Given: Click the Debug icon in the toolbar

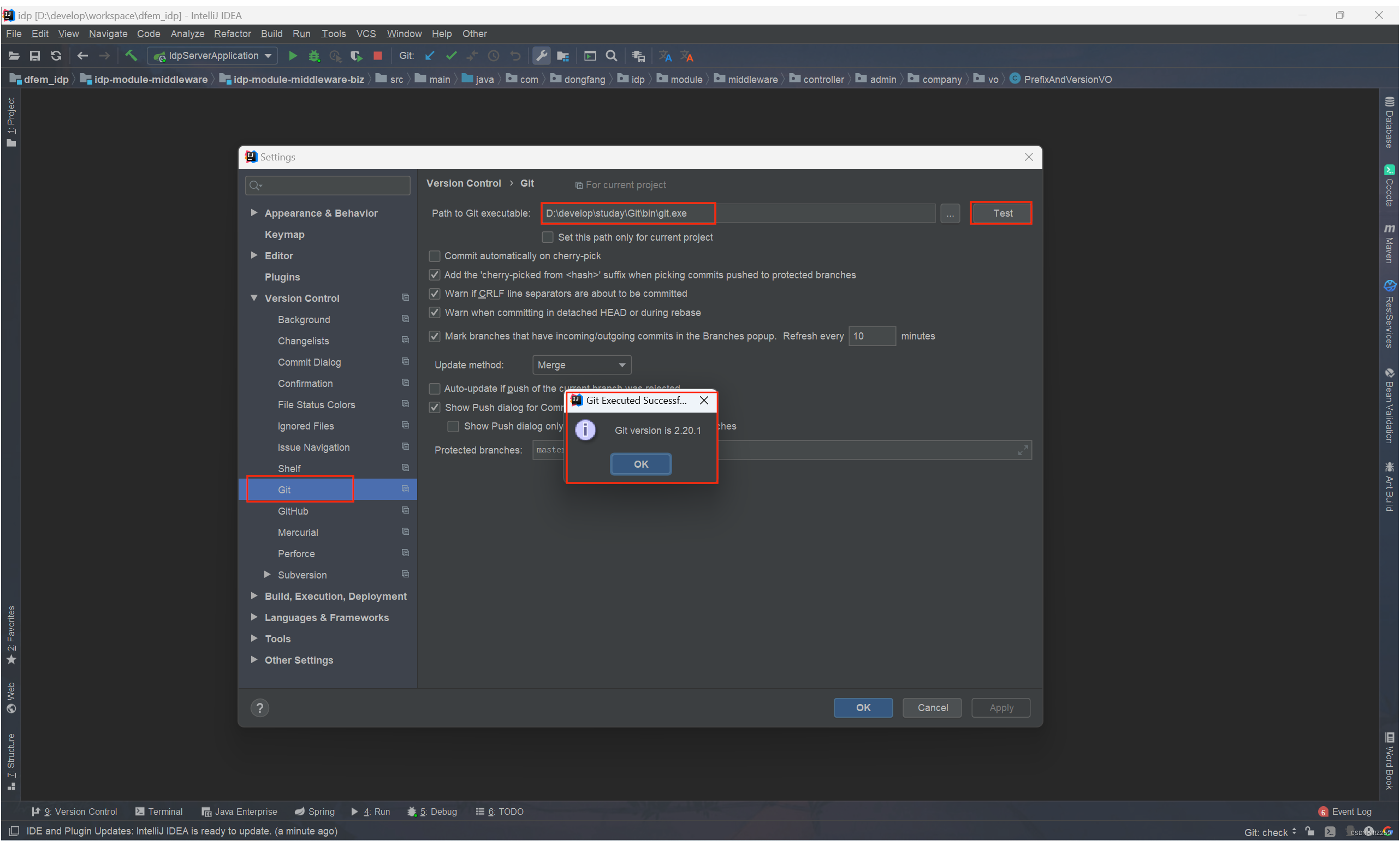Looking at the screenshot, I should pos(314,56).
